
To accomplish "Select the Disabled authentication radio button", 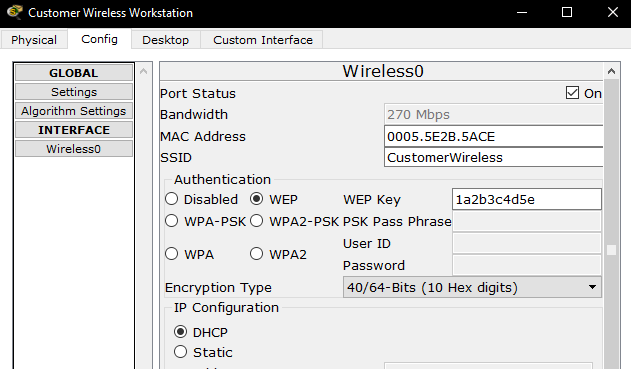I will tap(171, 199).
